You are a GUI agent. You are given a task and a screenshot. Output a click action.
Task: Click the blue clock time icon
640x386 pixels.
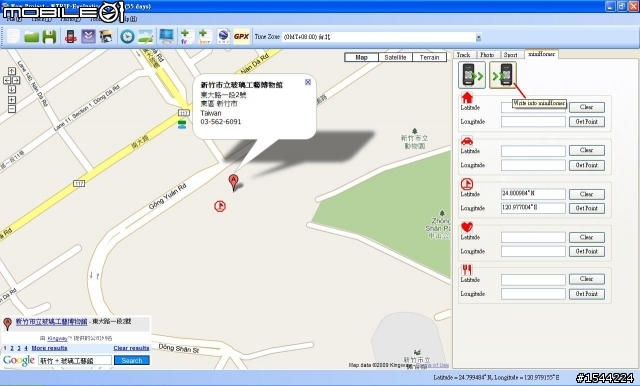pyautogui.click(x=127, y=37)
